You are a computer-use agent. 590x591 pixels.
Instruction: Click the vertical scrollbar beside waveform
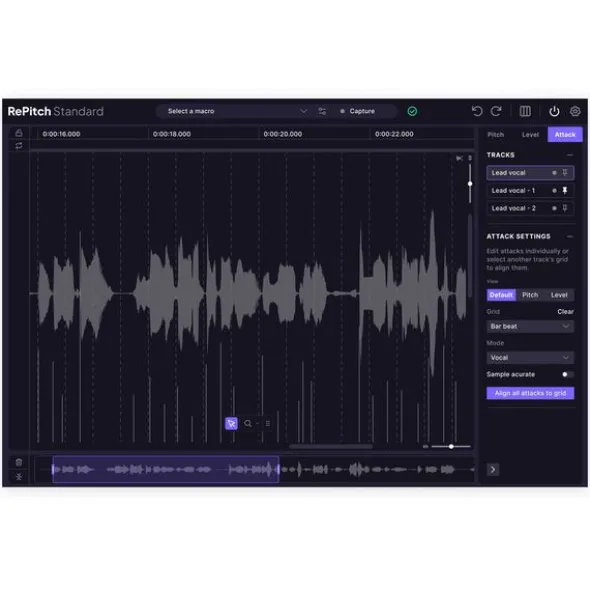(470, 256)
